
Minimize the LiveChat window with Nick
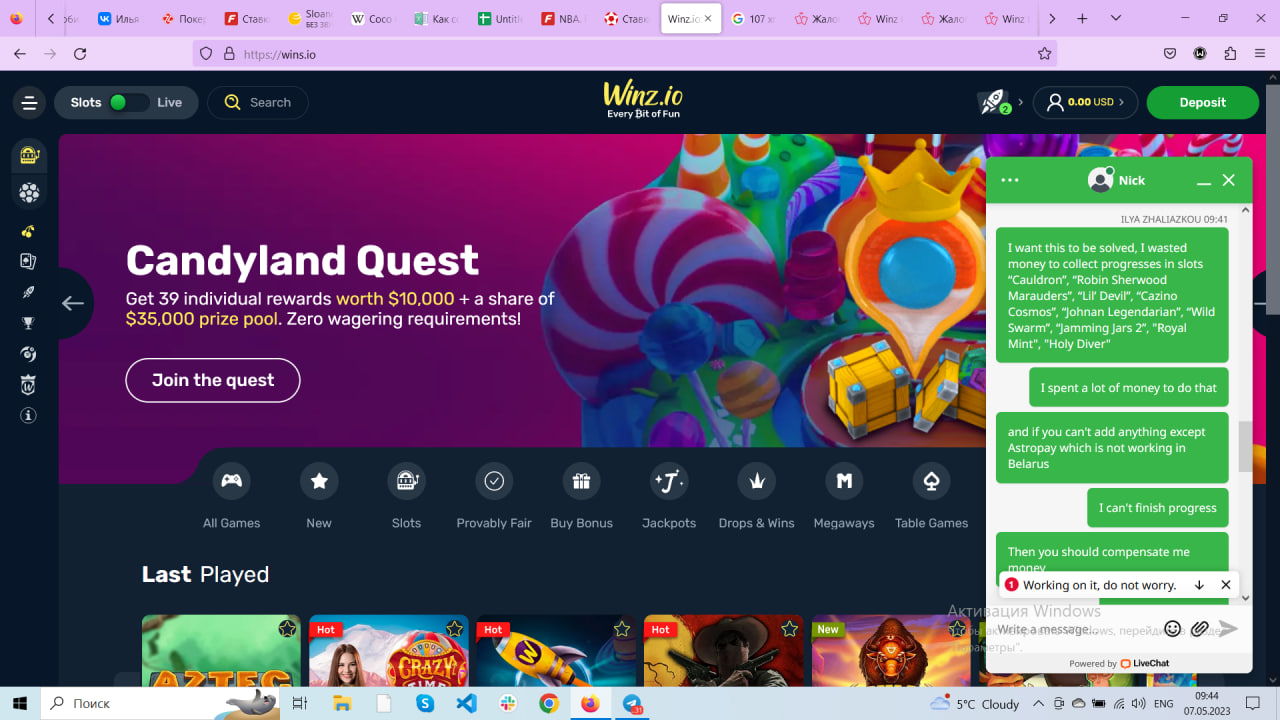[1204, 181]
